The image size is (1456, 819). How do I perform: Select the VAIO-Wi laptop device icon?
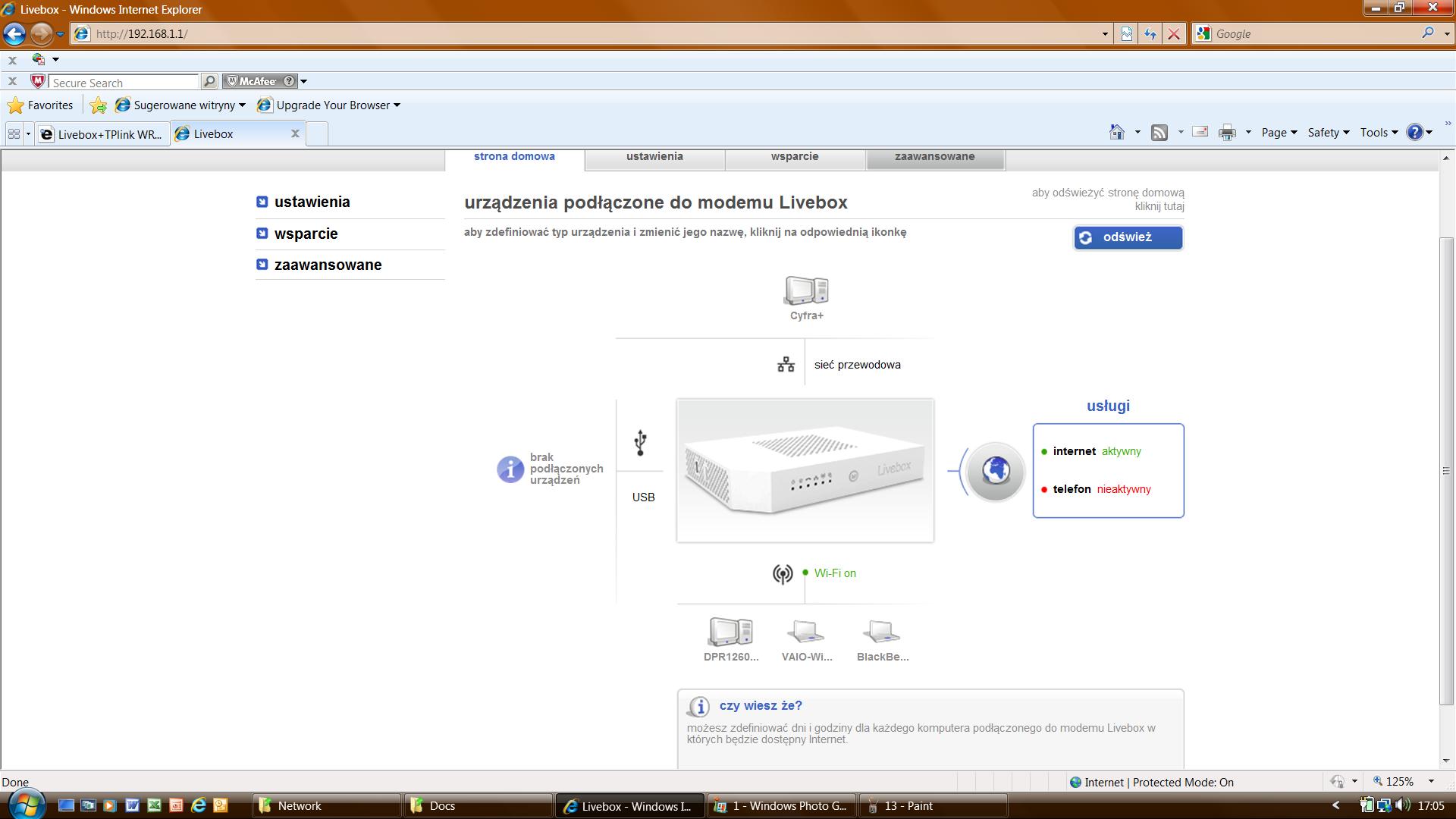point(805,632)
